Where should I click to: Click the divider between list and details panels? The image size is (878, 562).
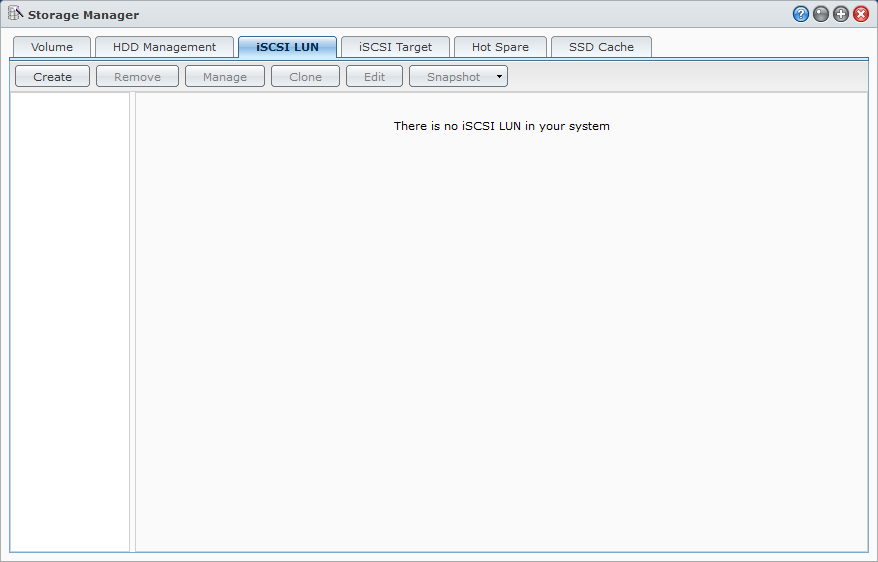(133, 320)
